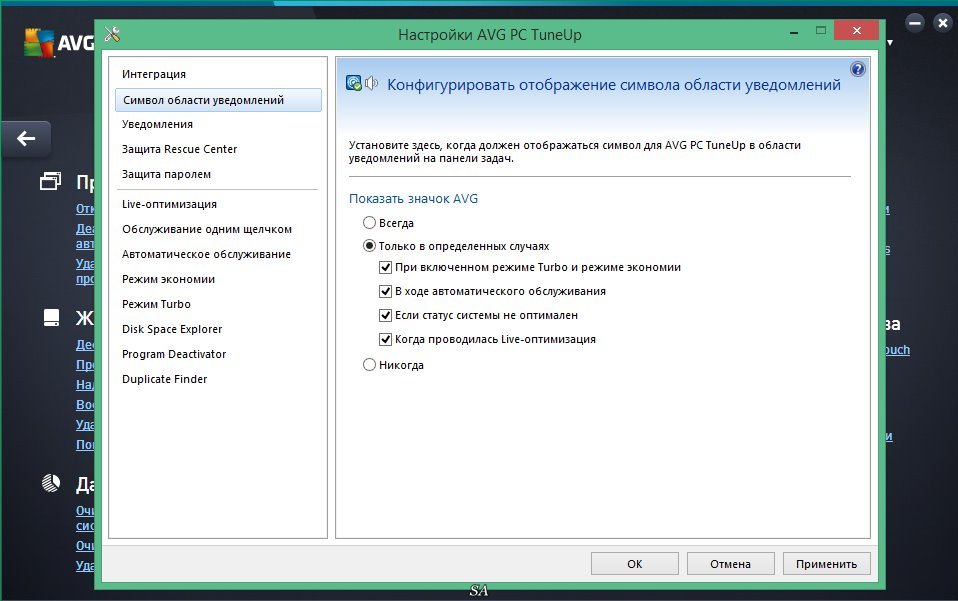
Task: Click the 'Применить' apply button
Action: tap(827, 564)
